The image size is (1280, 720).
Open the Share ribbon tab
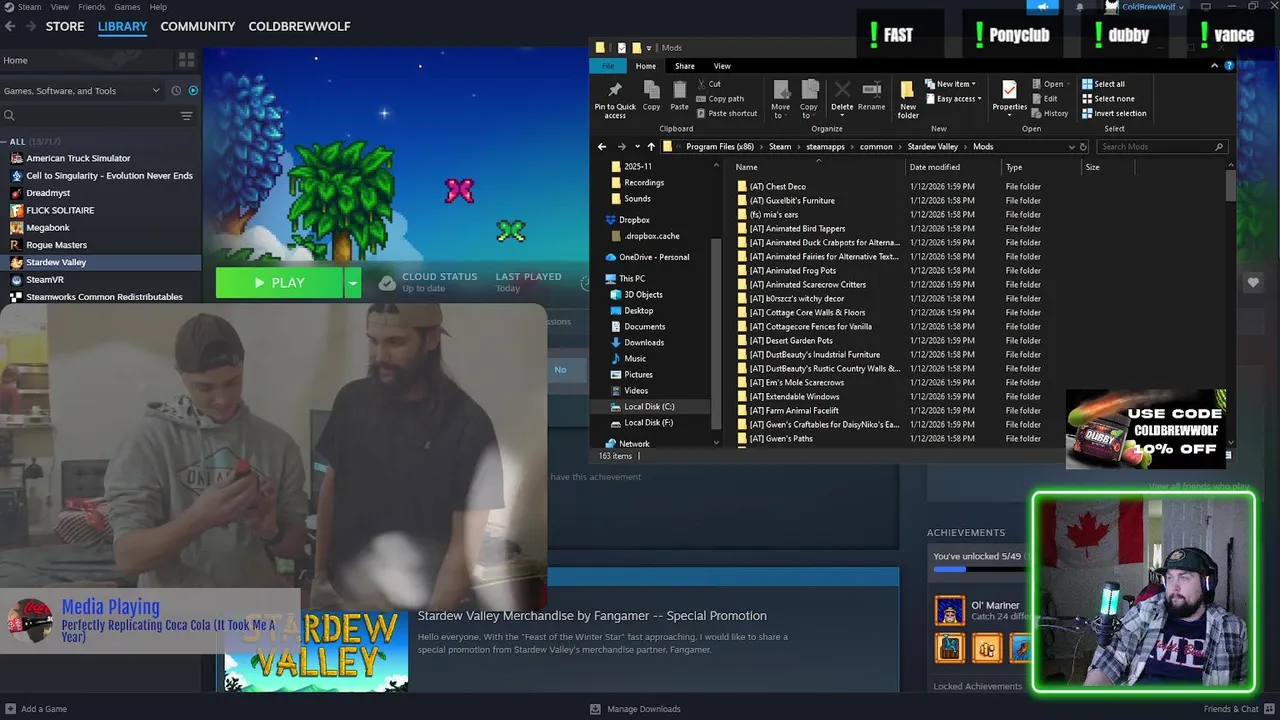[x=684, y=66]
